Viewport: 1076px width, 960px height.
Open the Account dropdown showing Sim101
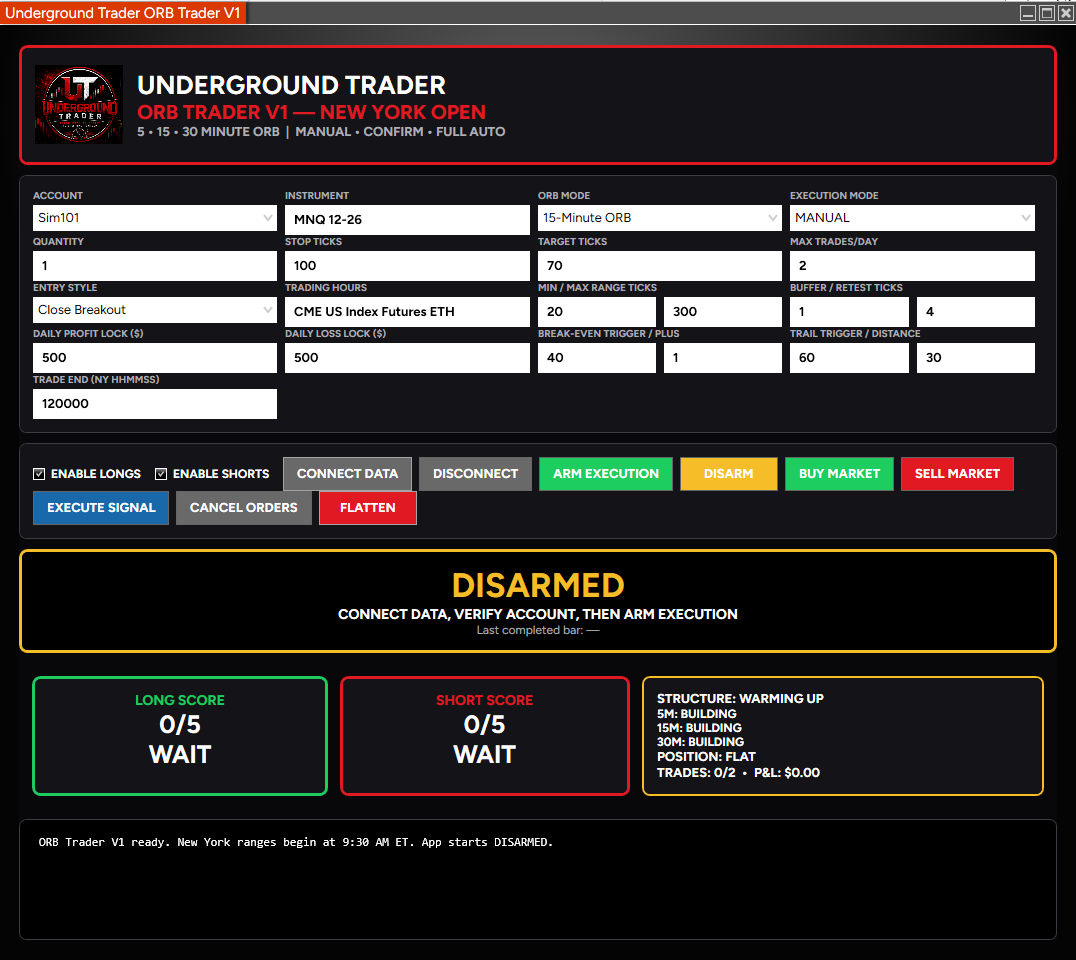(x=155, y=218)
